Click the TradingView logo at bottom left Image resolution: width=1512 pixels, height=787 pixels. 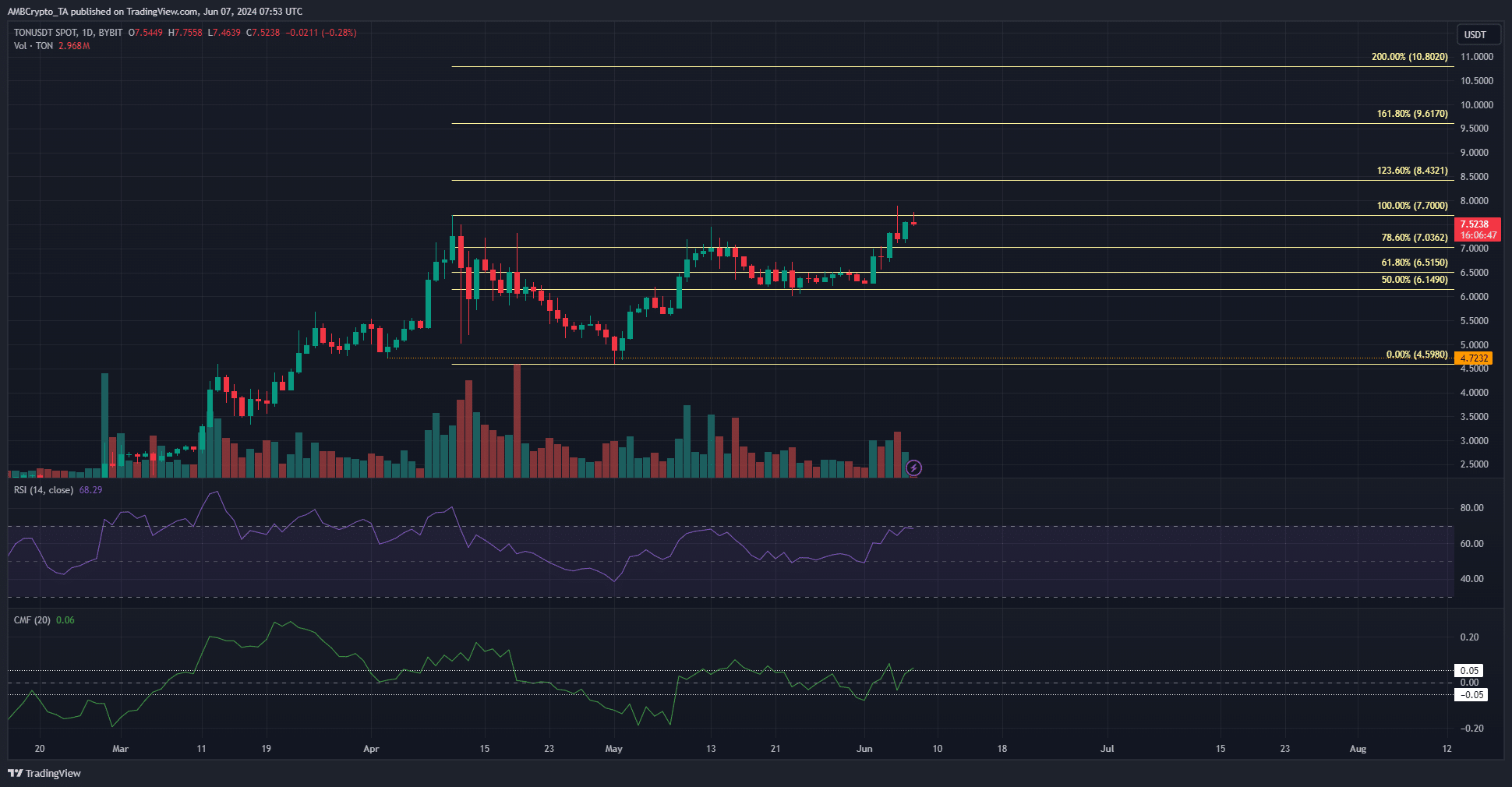(44, 773)
